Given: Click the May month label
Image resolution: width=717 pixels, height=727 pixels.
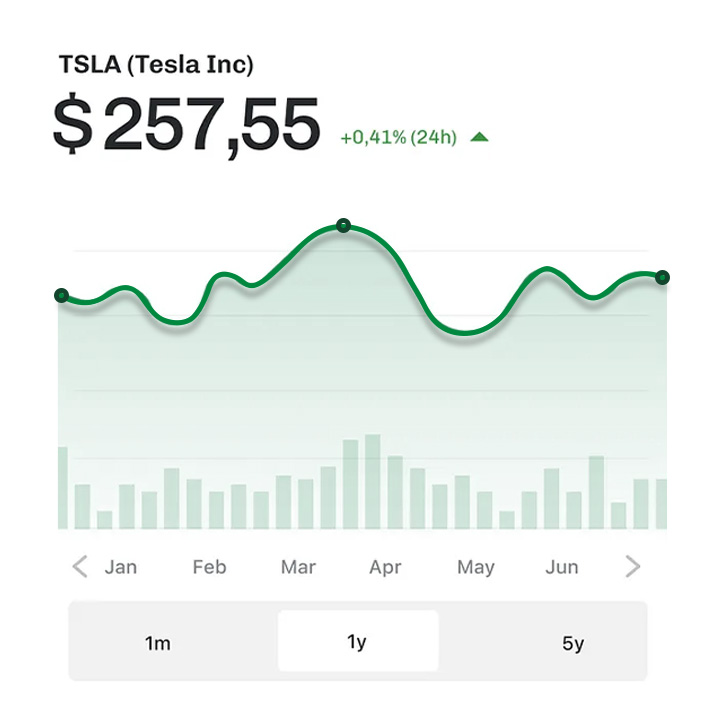Looking at the screenshot, I should tap(475, 567).
